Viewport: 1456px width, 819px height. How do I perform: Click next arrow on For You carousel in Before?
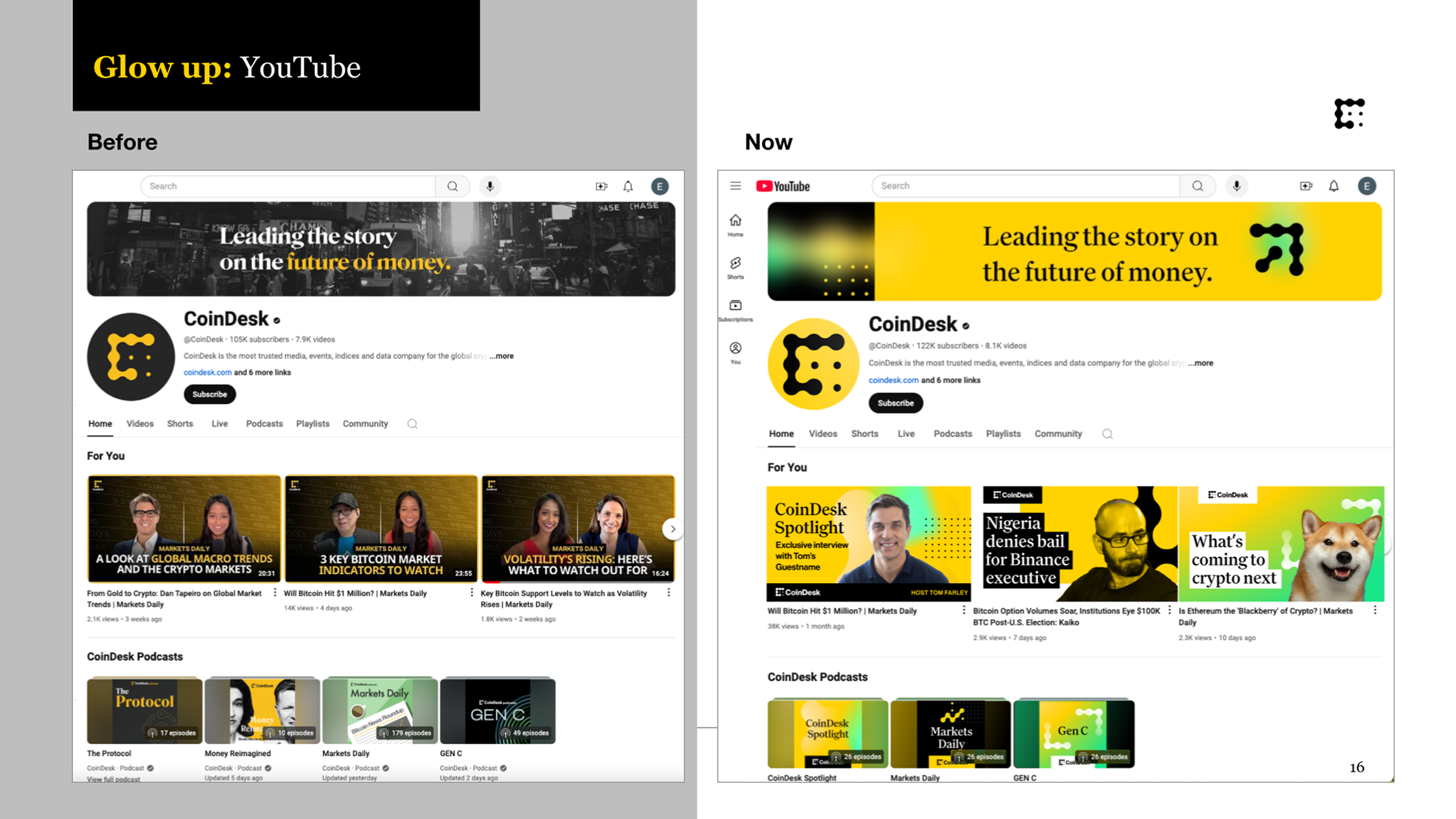(673, 529)
